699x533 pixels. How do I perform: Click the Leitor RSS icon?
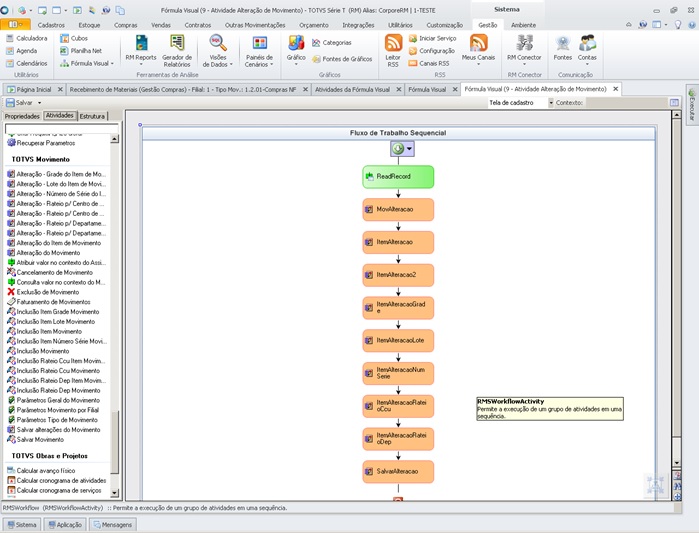click(393, 48)
